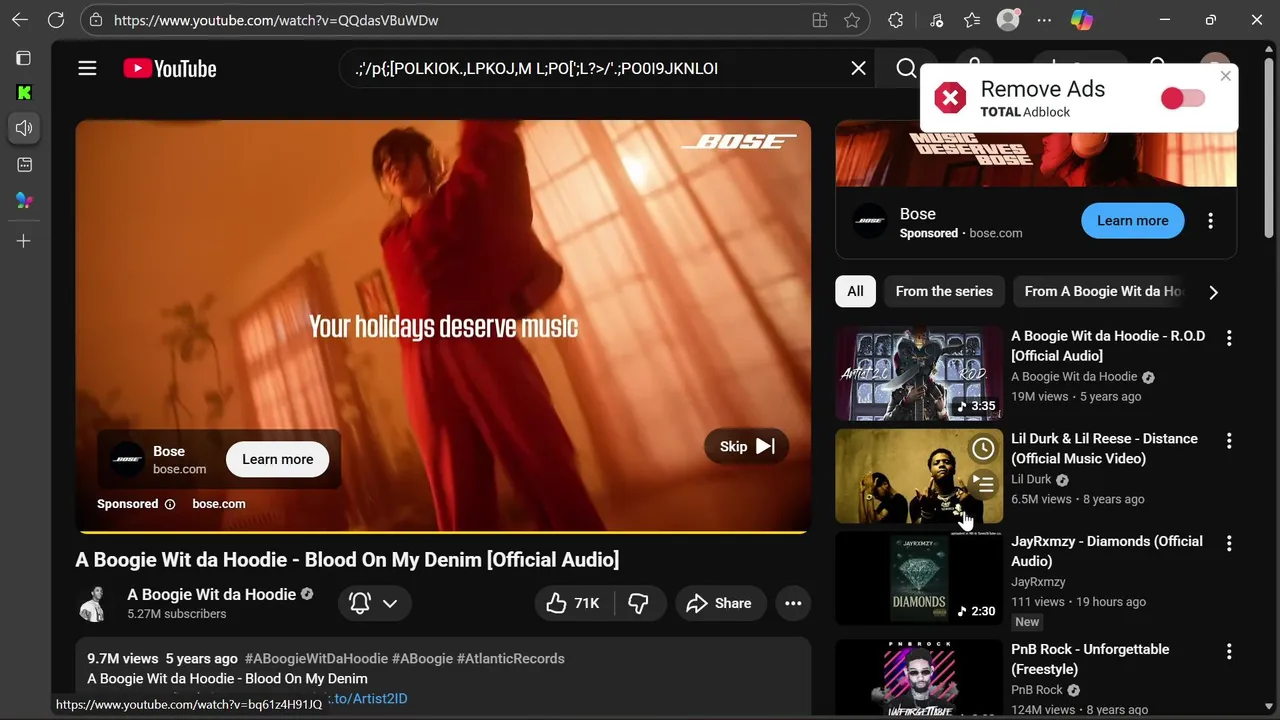This screenshot has height=720, width=1280.
Task: Open media control music note icon
Action: tap(936, 20)
